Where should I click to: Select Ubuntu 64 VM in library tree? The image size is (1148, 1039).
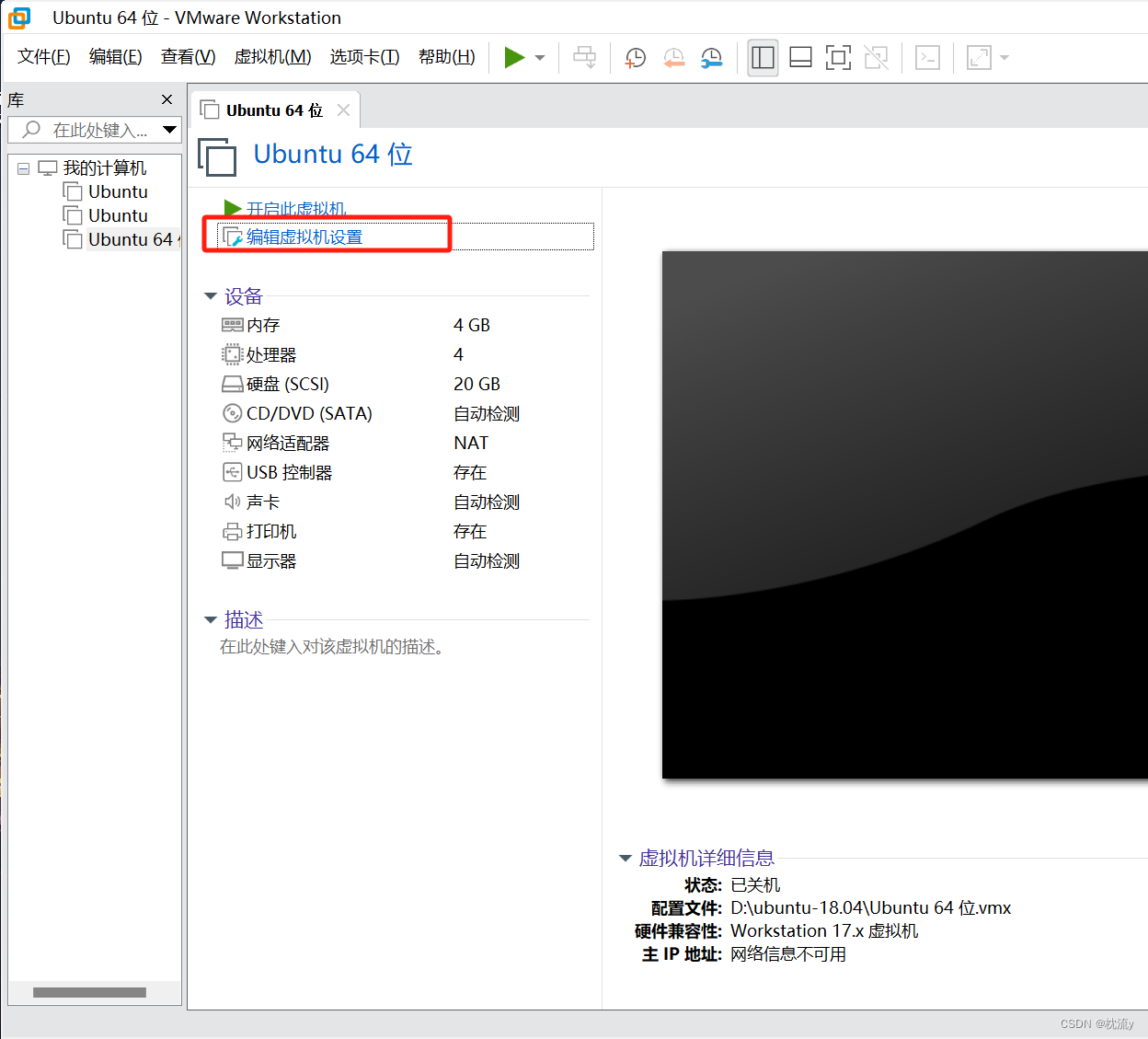[133, 239]
